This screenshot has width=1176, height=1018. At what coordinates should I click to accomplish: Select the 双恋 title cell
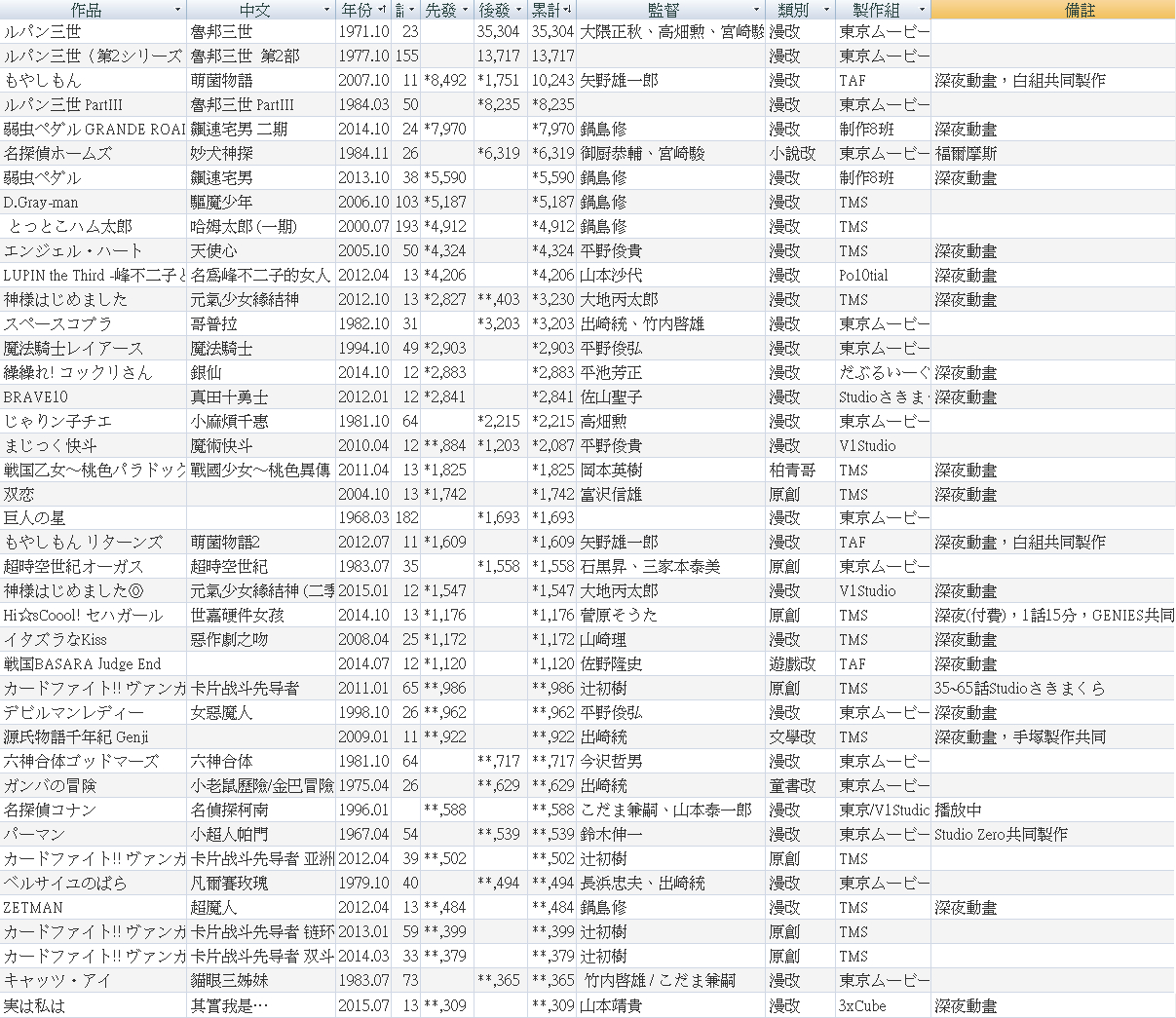click(94, 494)
